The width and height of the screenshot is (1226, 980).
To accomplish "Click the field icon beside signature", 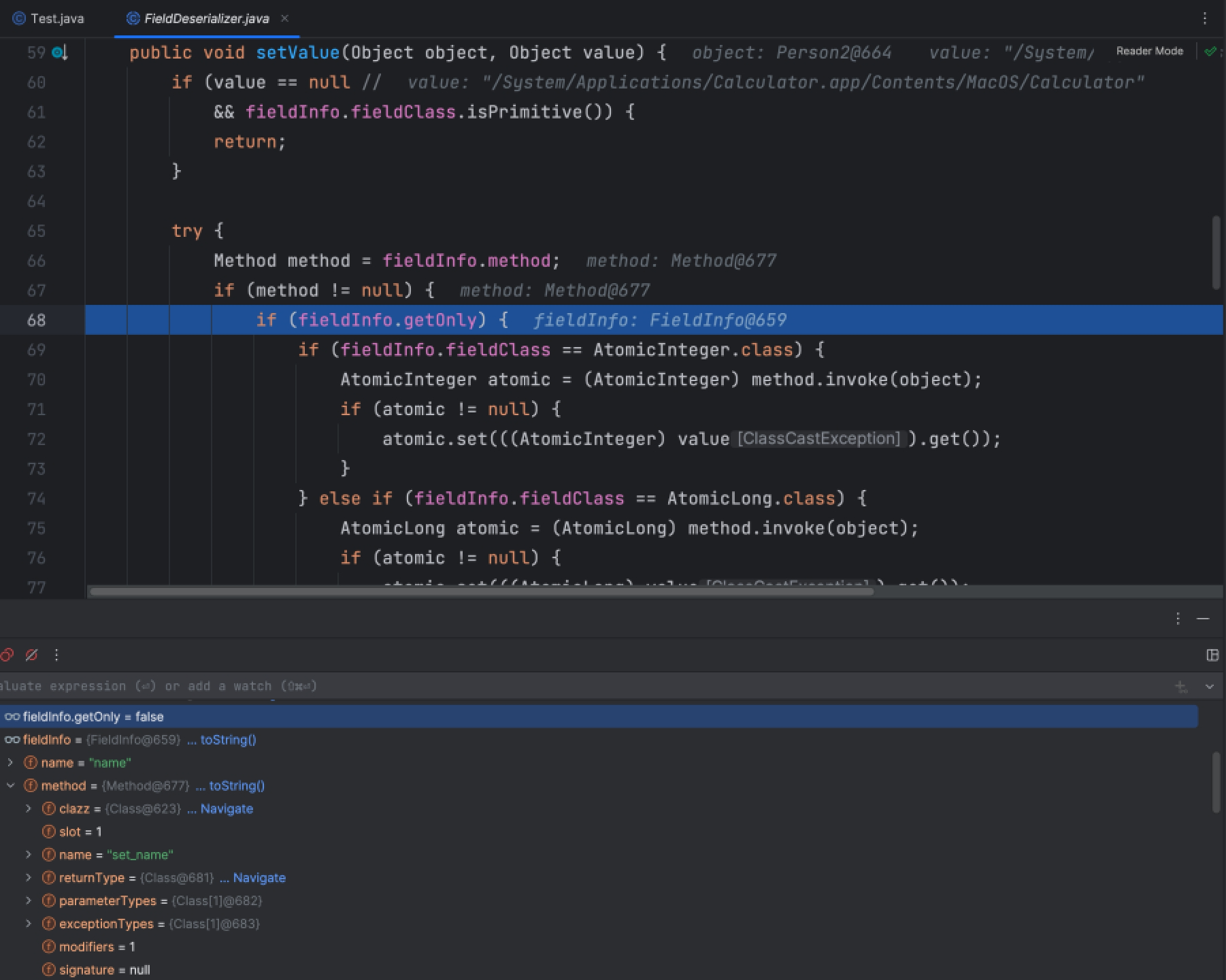I will 48,969.
